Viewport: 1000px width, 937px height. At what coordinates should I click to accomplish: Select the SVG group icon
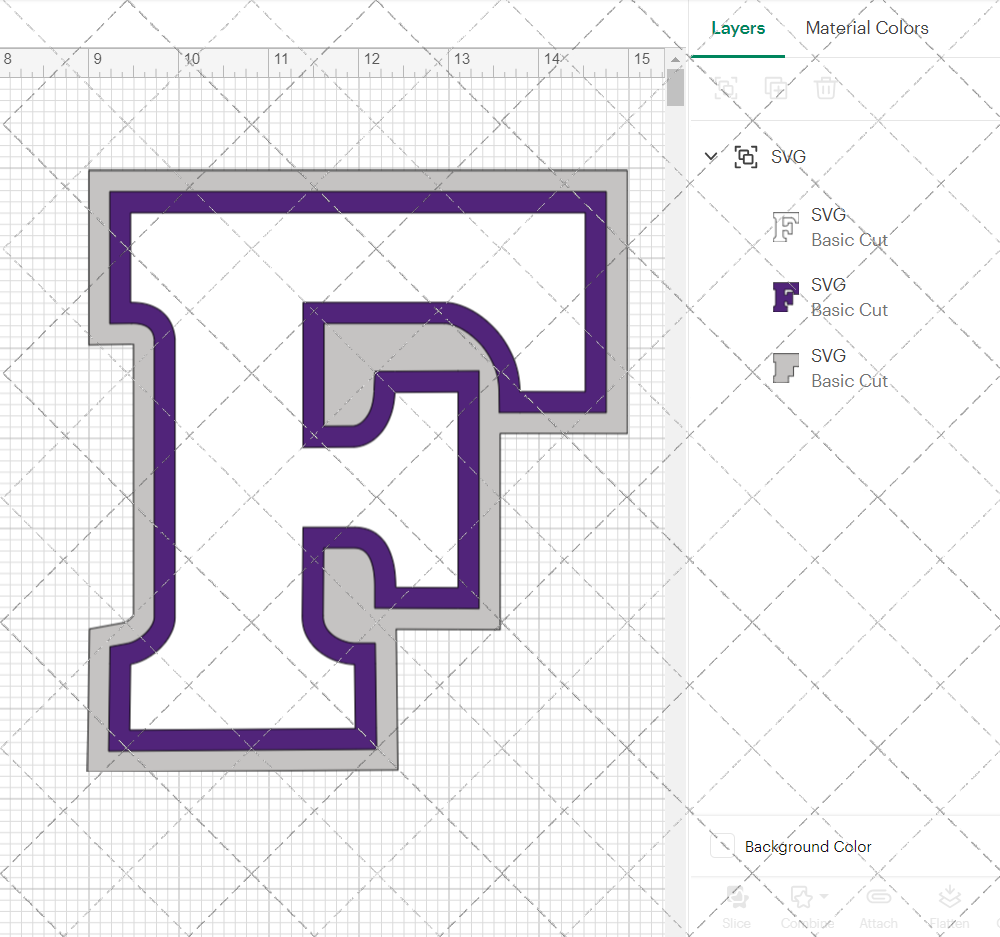click(x=746, y=157)
